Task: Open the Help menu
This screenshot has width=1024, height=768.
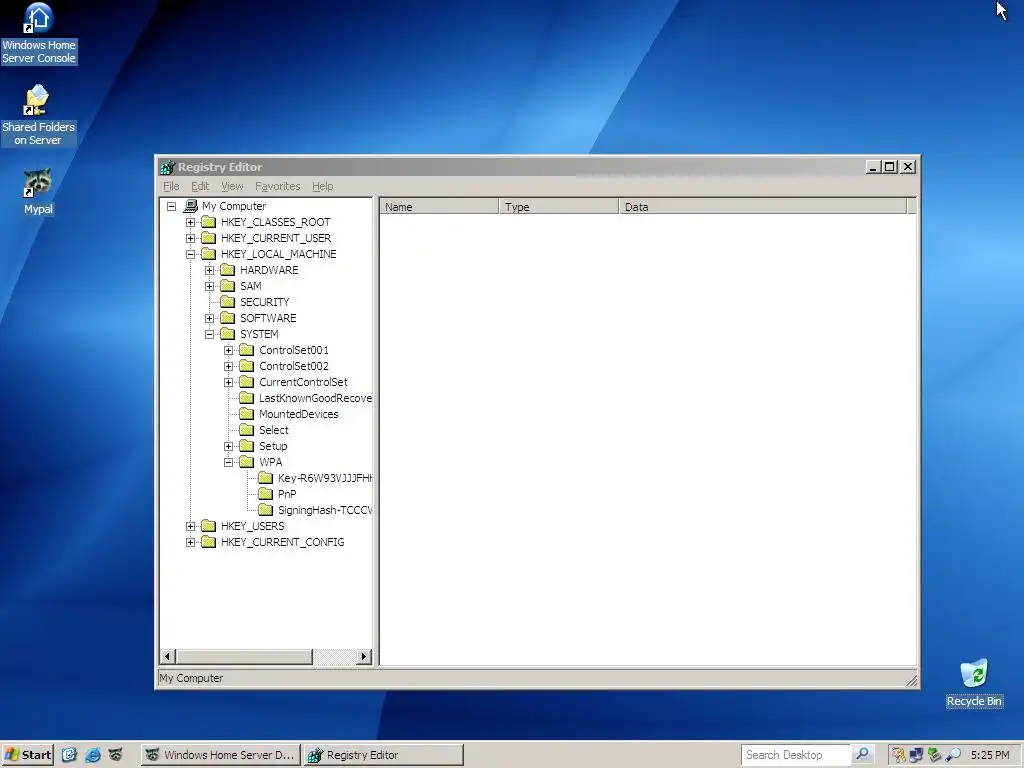Action: coord(323,186)
